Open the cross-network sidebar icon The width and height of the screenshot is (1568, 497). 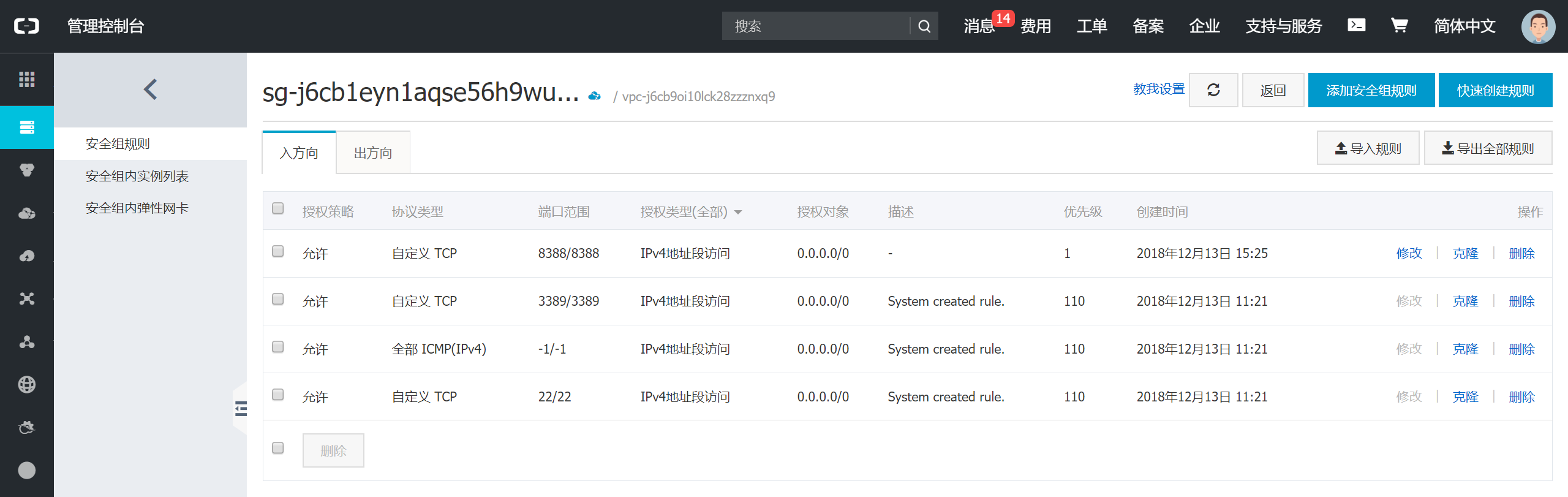pyautogui.click(x=26, y=298)
